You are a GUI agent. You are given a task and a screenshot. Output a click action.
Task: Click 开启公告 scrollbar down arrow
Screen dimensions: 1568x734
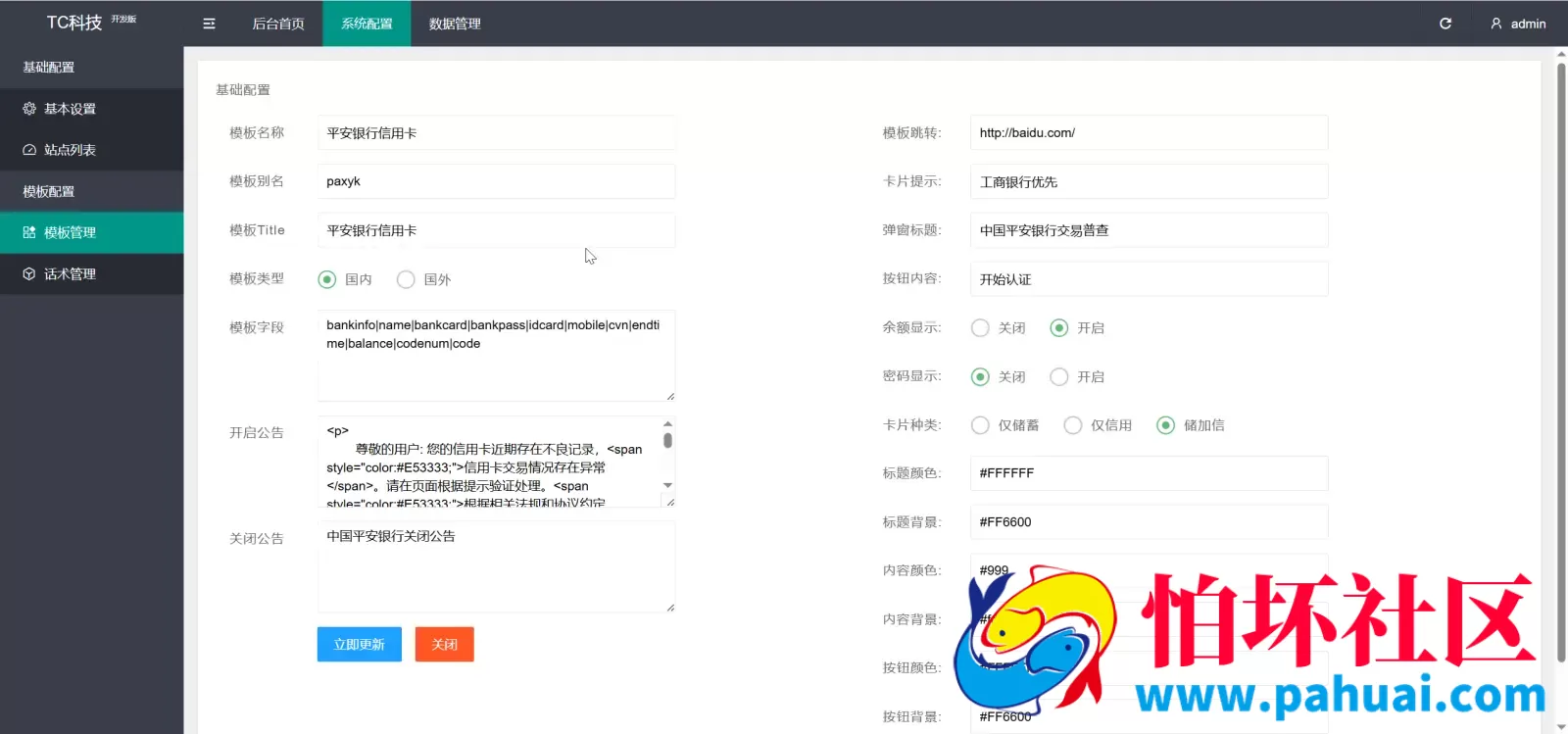(667, 485)
